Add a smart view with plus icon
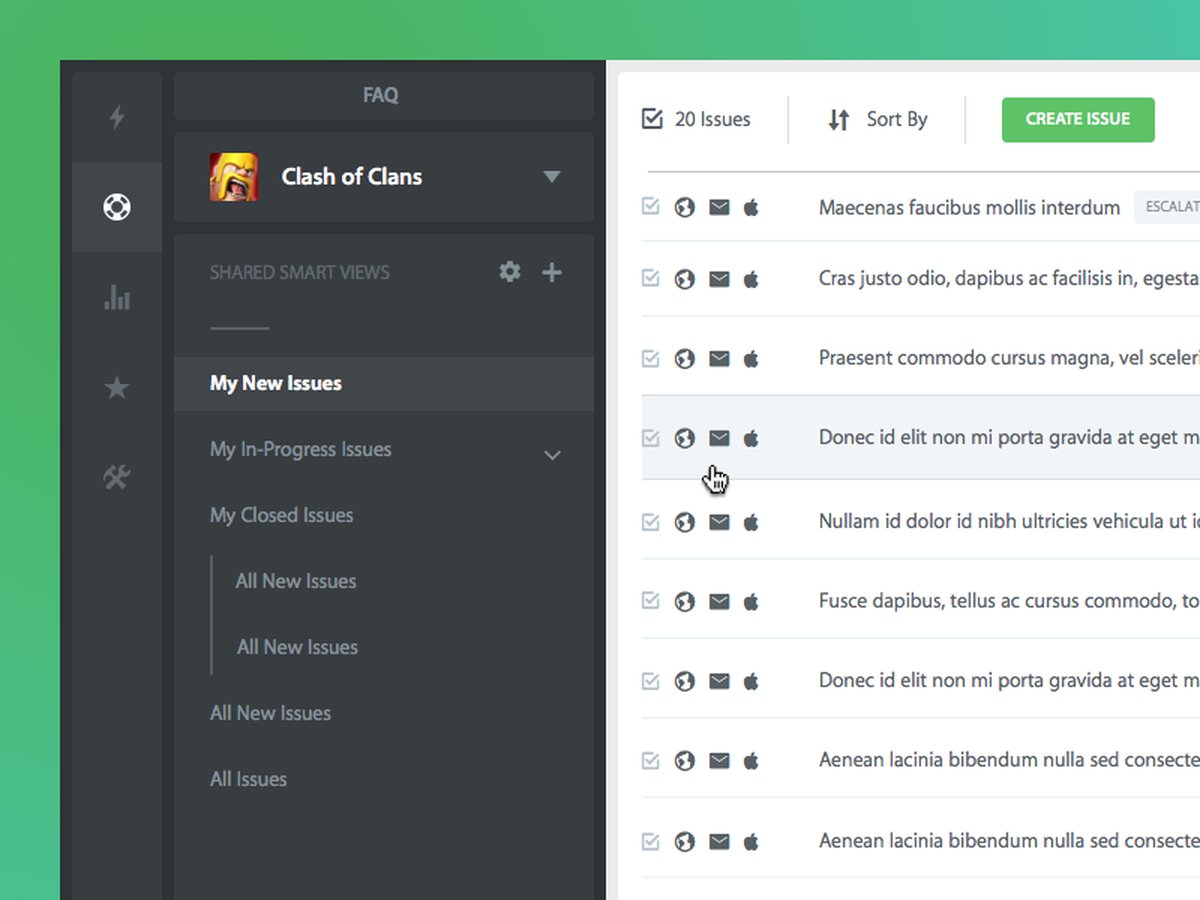 551,272
